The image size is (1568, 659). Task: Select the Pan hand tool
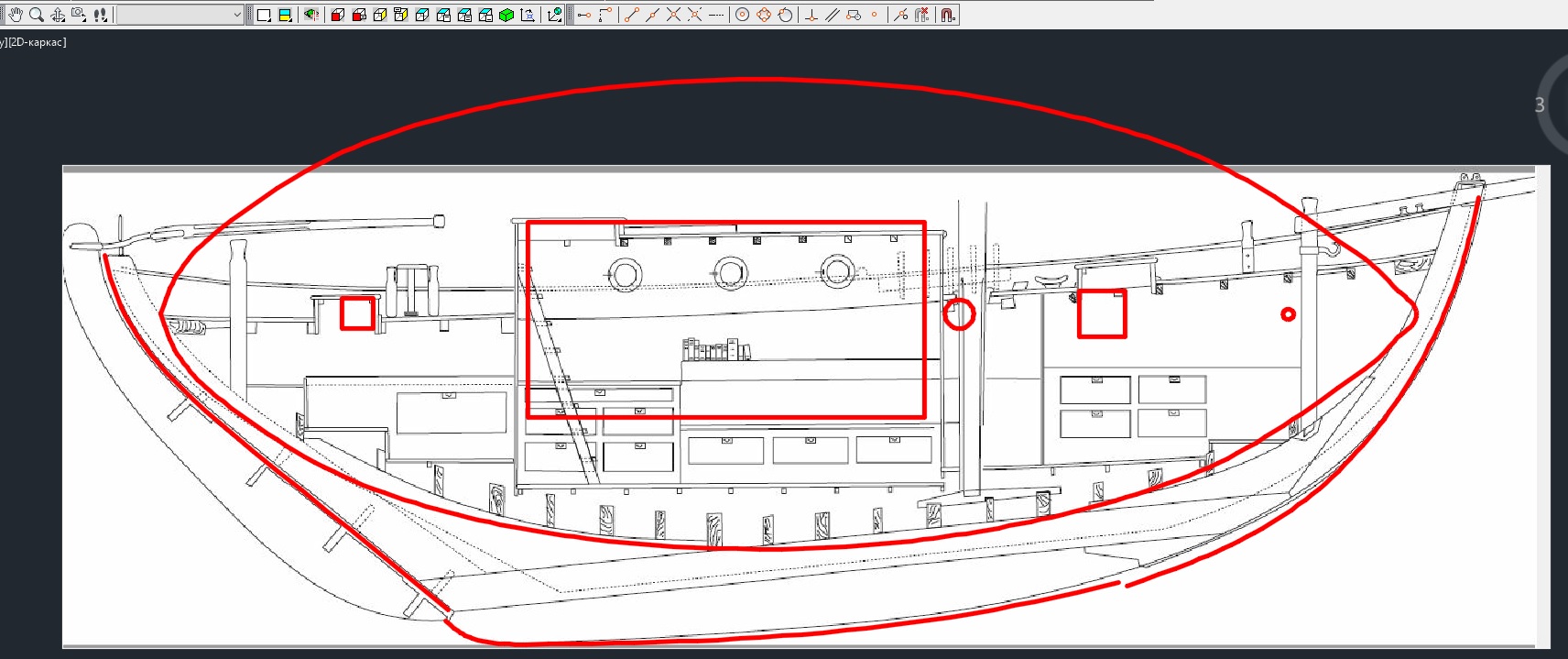pos(15,15)
